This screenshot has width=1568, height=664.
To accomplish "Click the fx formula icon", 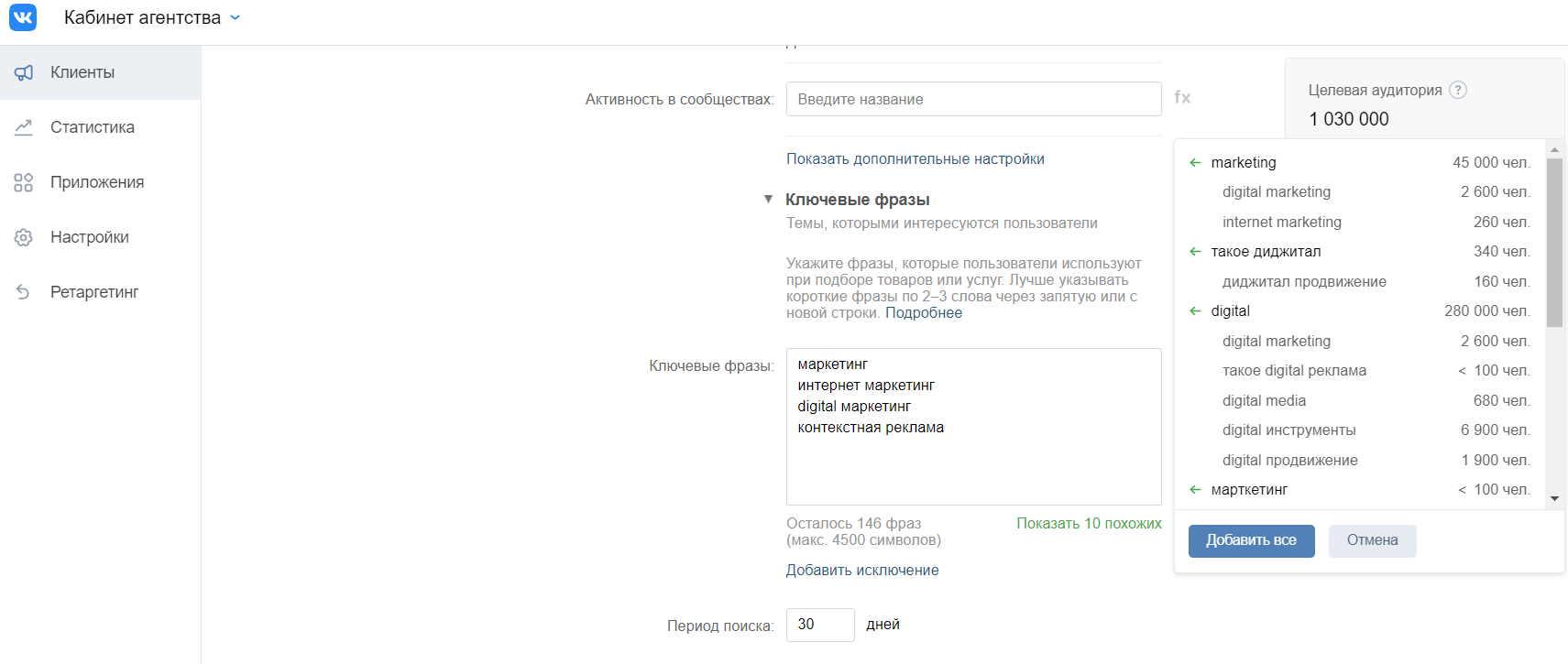I will pos(1182,97).
